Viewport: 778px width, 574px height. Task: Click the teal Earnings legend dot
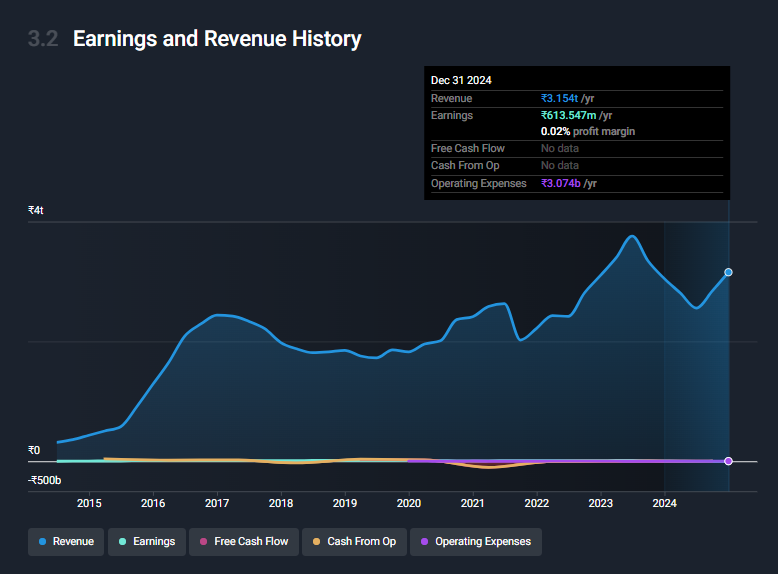[x=122, y=542]
